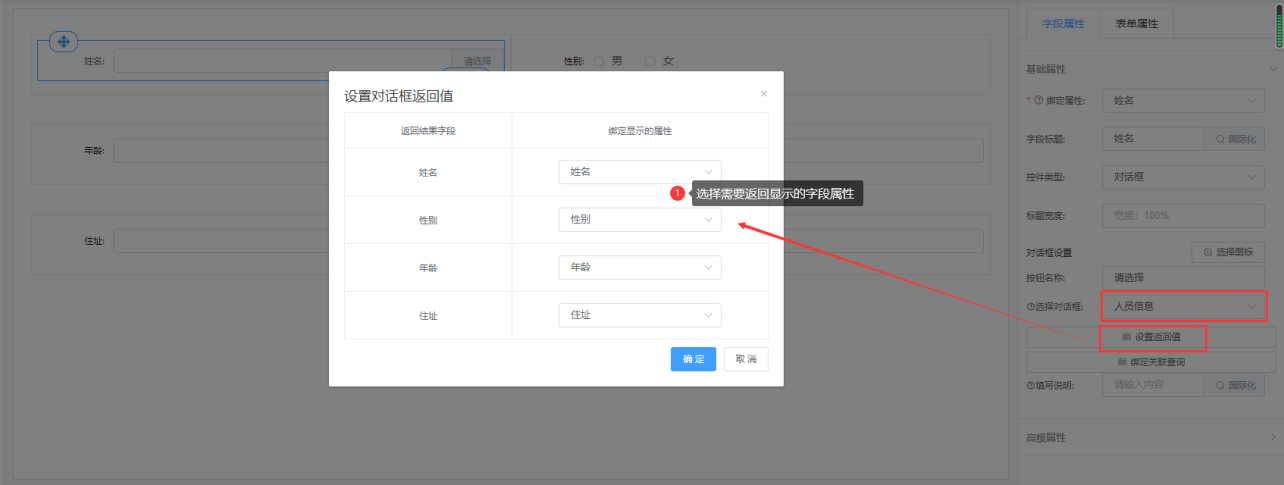Image resolution: width=1284 pixels, height=485 pixels.
Task: Click the 返回结果字段 column header
Action: (x=428, y=131)
